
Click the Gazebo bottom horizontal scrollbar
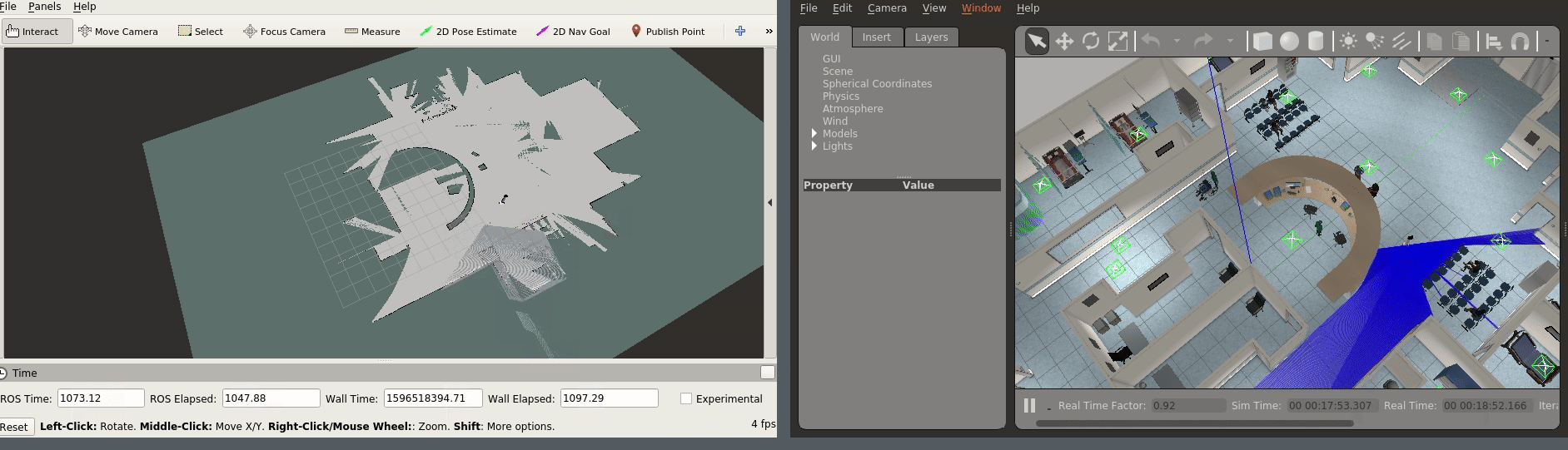coord(1194,423)
